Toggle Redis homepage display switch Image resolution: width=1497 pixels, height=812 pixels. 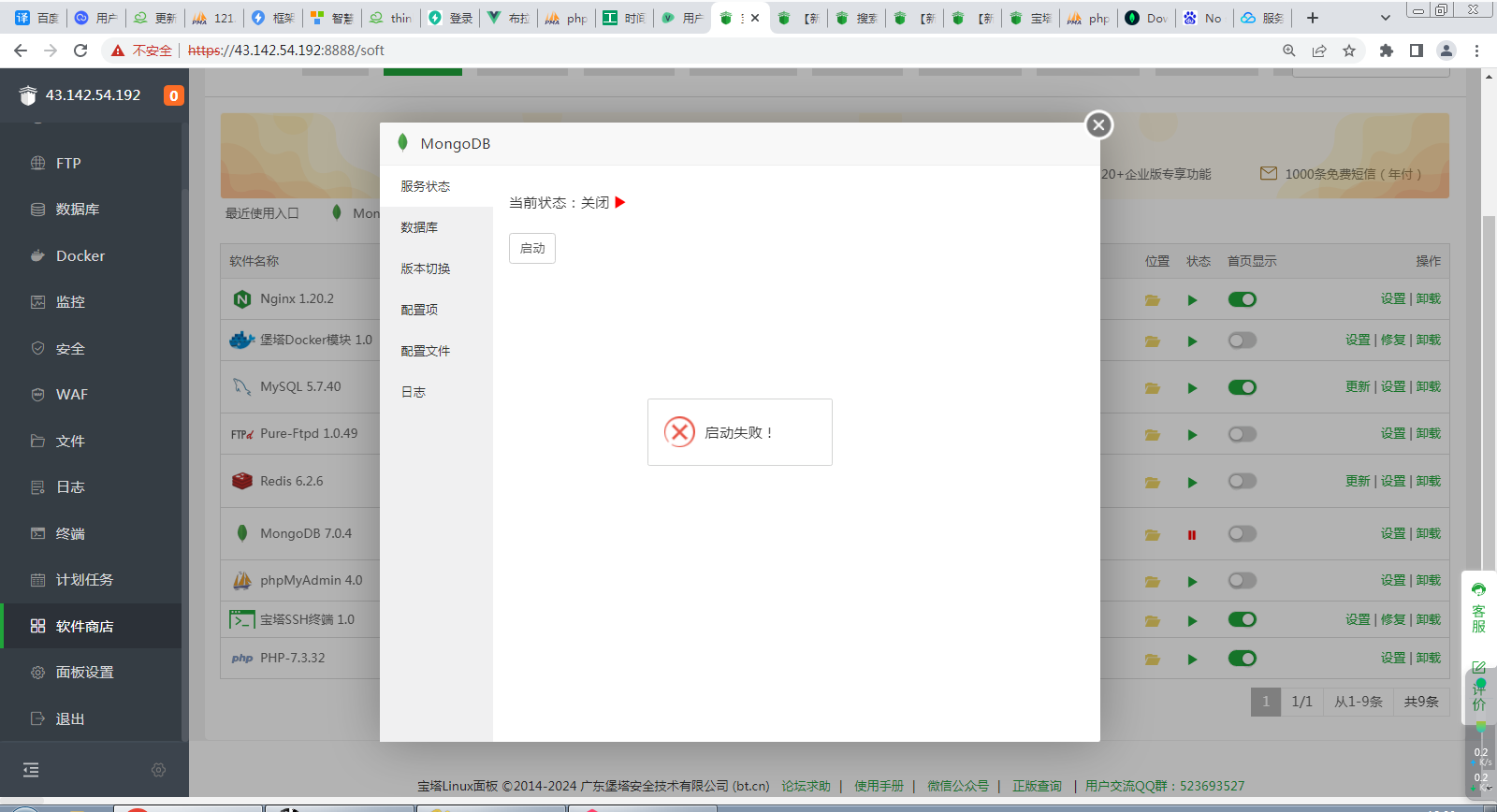click(x=1243, y=481)
